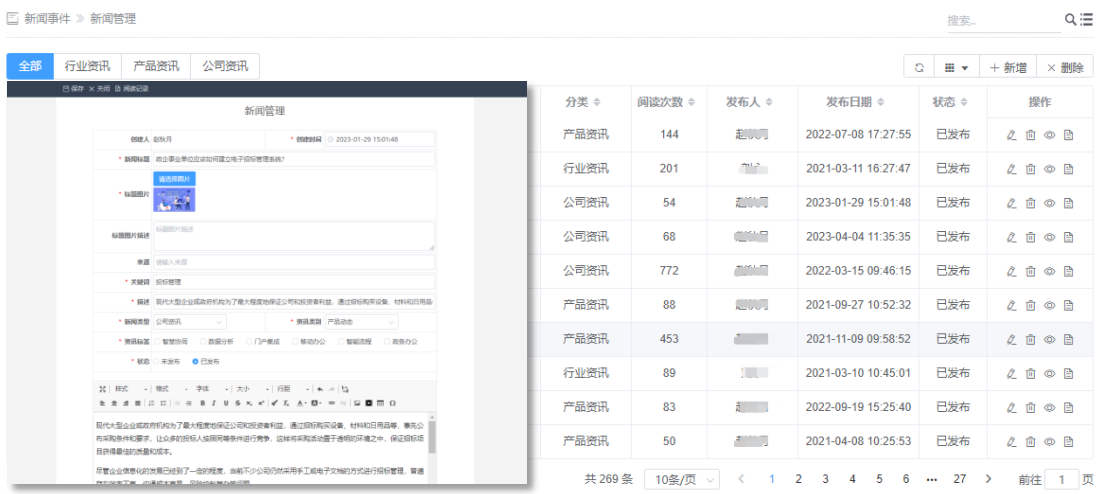Expand the 新闻类型 dropdown showing 公司资讯

click(x=190, y=322)
